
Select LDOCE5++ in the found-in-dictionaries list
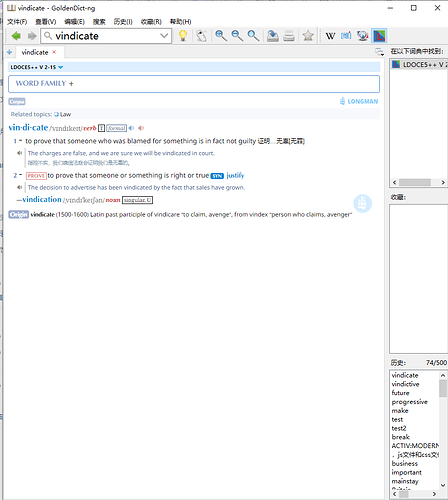pyautogui.click(x=419, y=64)
